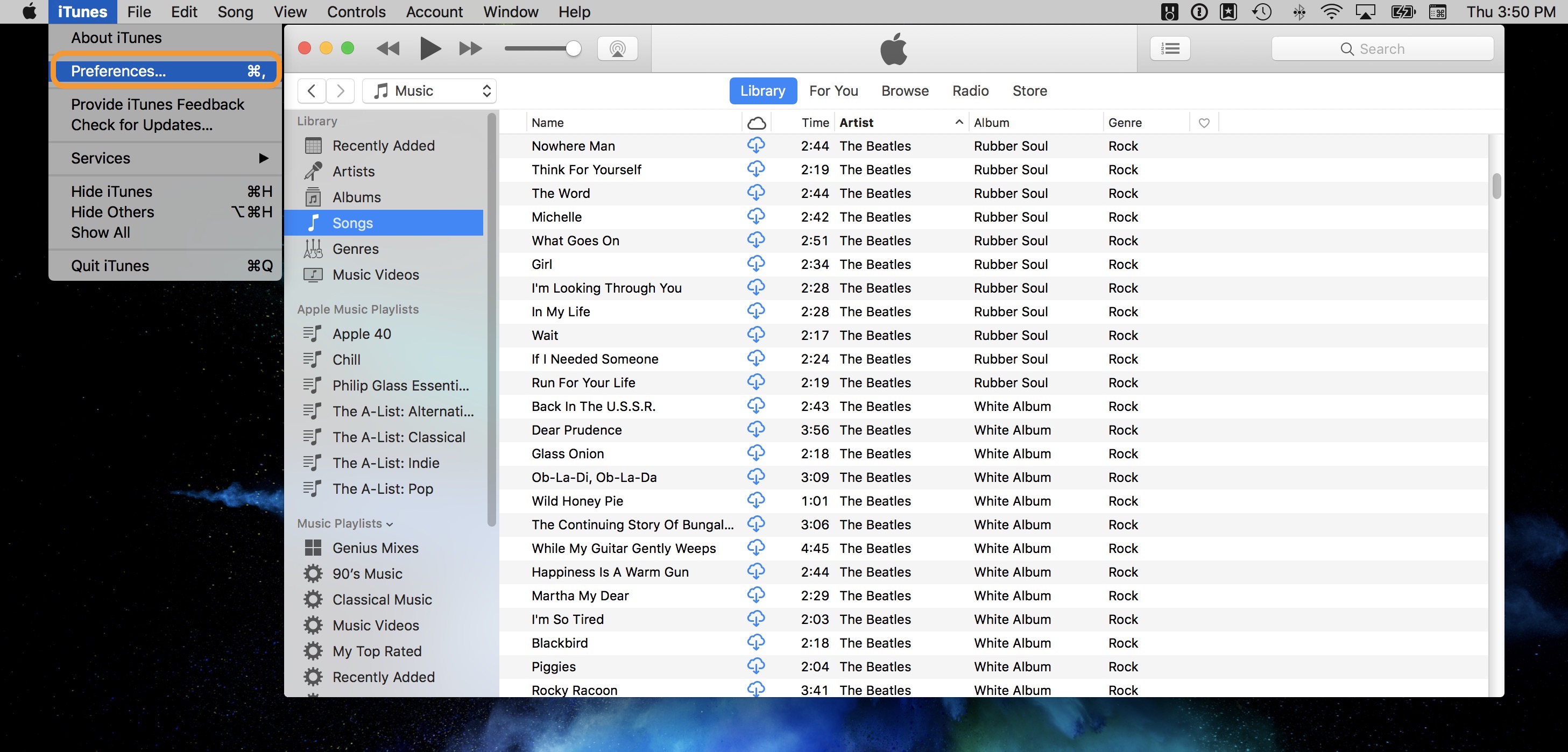Select Check for Updates option
The height and width of the screenshot is (752, 1568).
[141, 125]
